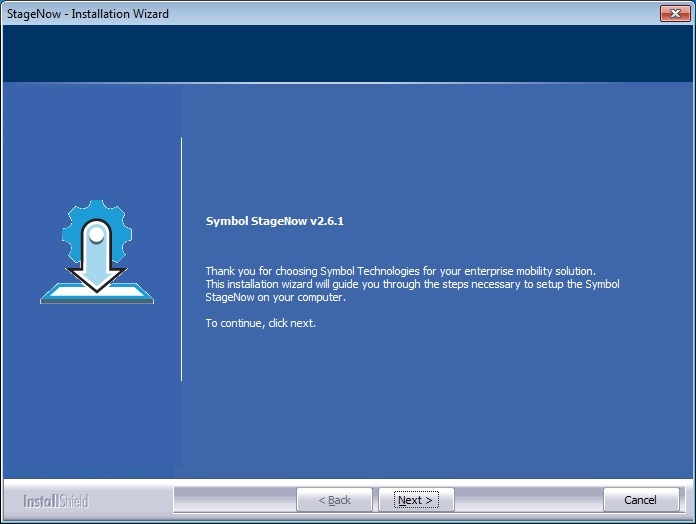
Task: Click the white vertical divider line
Action: (181, 260)
